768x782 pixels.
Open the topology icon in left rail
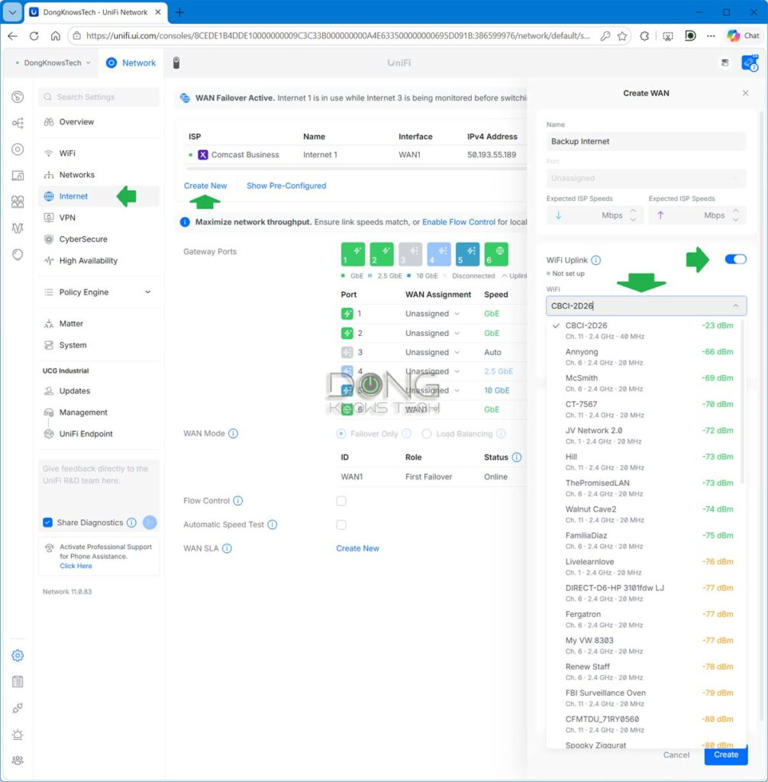click(x=17, y=123)
